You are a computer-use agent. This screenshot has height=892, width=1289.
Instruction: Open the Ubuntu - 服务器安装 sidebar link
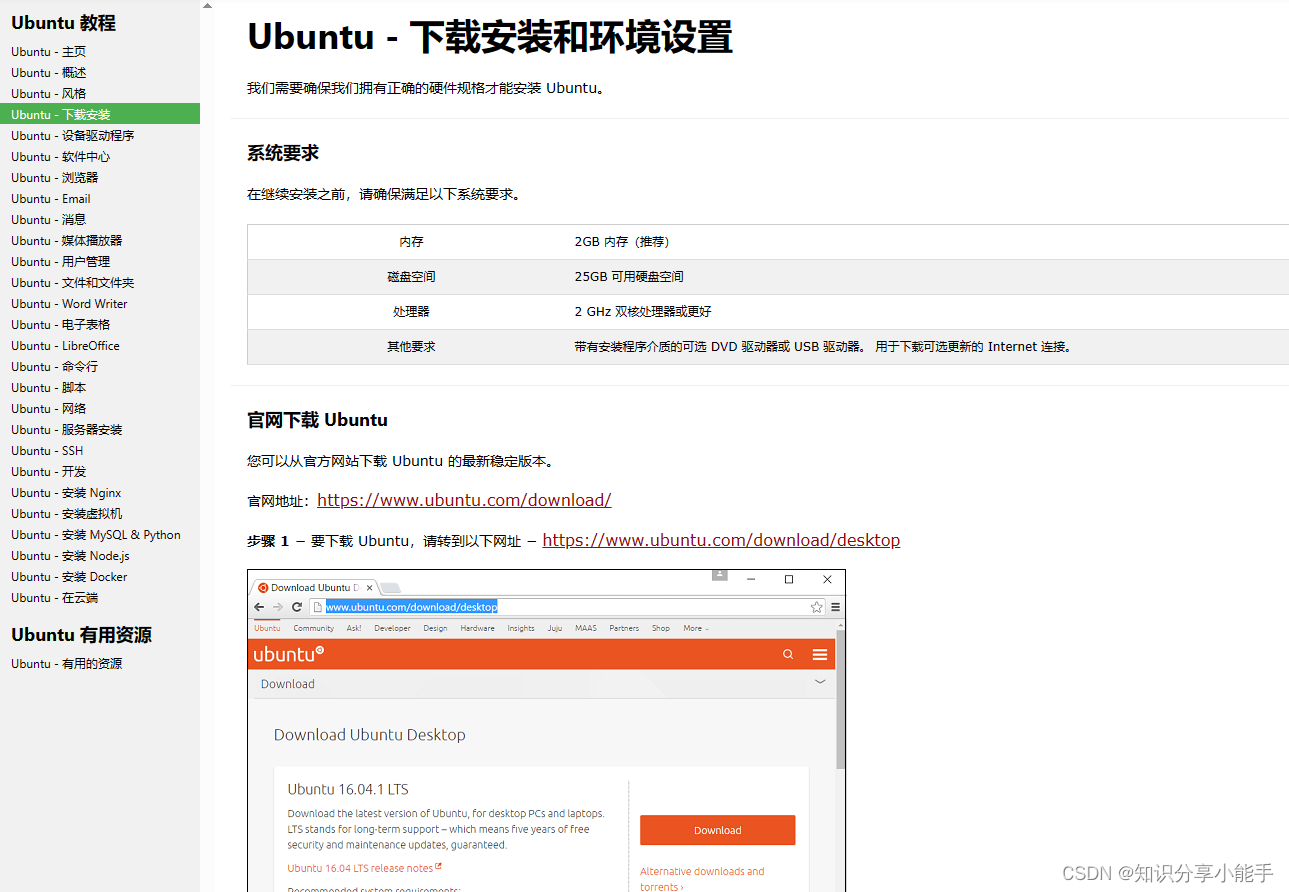67,429
